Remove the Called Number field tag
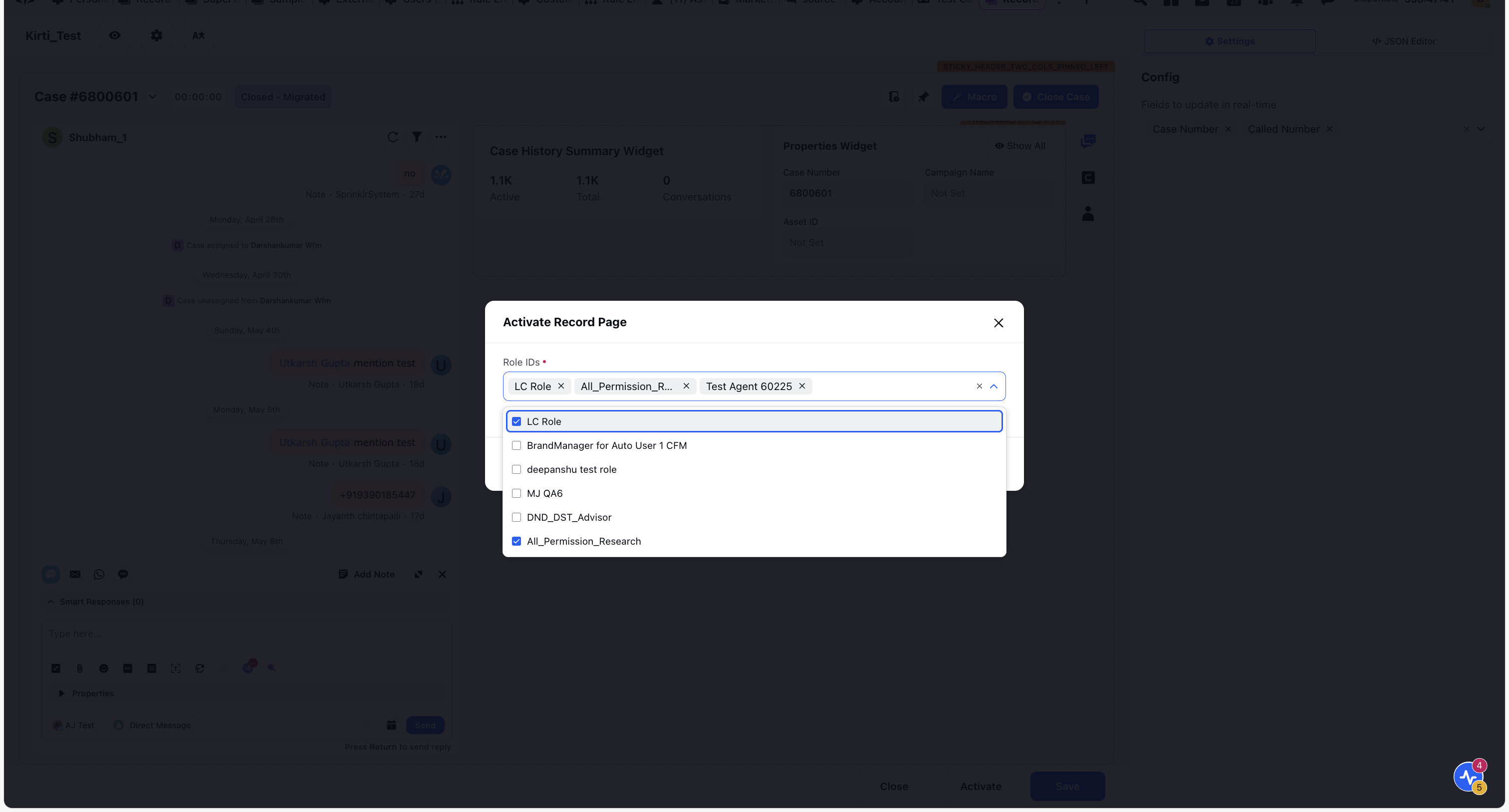 click(1329, 129)
